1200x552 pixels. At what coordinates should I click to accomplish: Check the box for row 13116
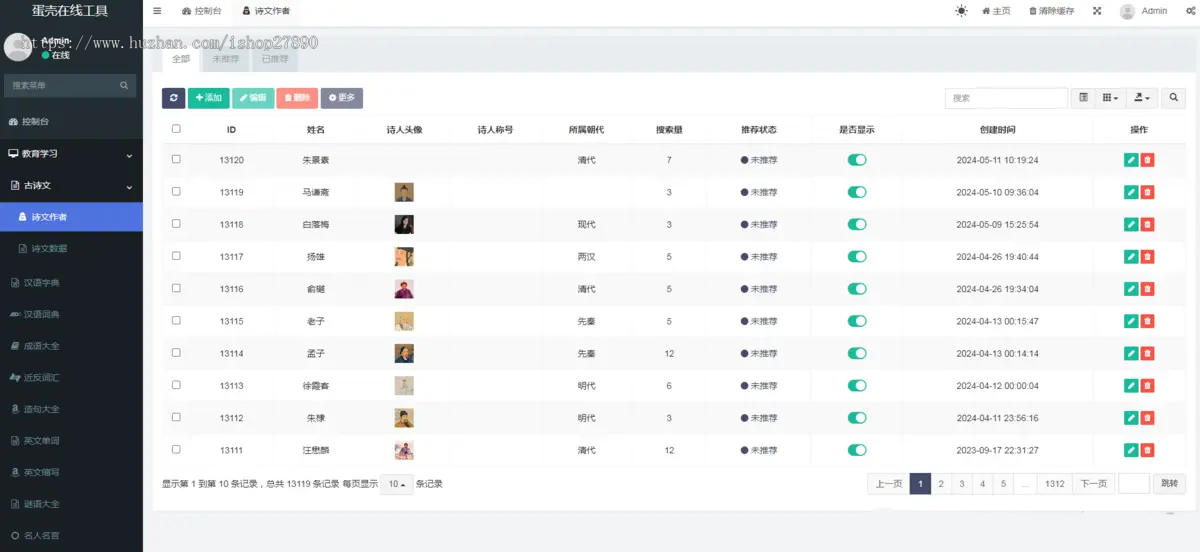[176, 288]
